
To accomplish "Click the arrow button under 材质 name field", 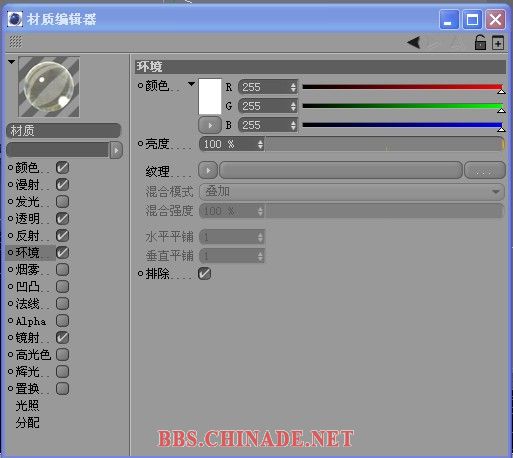I will (x=116, y=150).
